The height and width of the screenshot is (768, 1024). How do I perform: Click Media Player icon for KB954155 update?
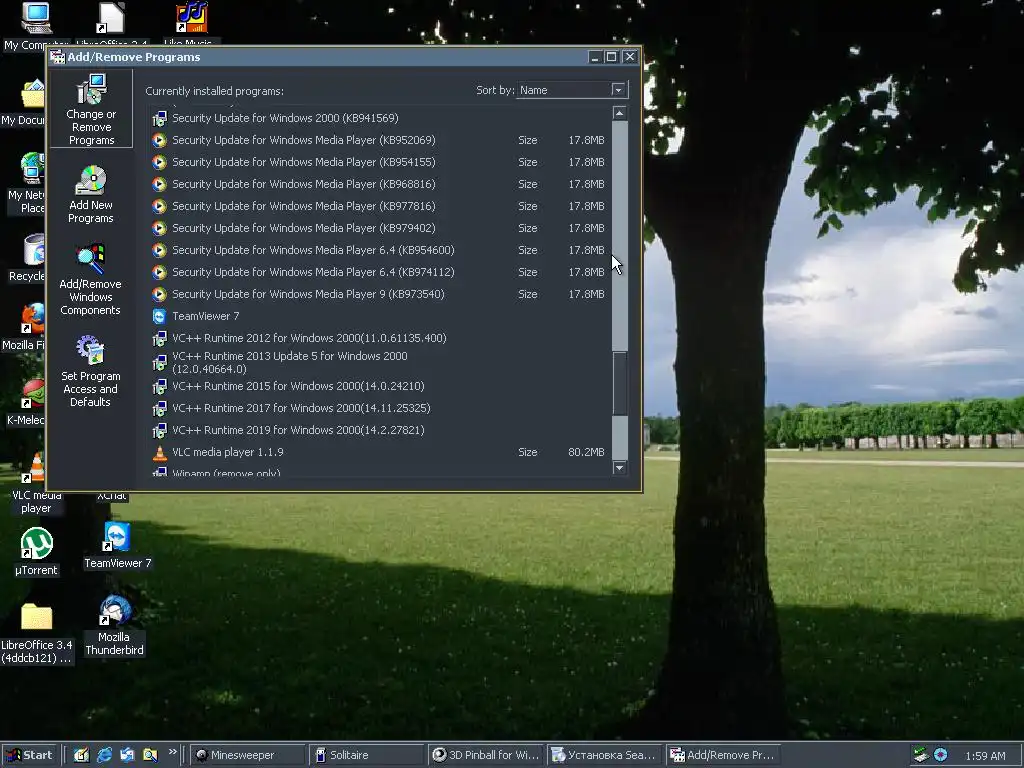(x=159, y=162)
